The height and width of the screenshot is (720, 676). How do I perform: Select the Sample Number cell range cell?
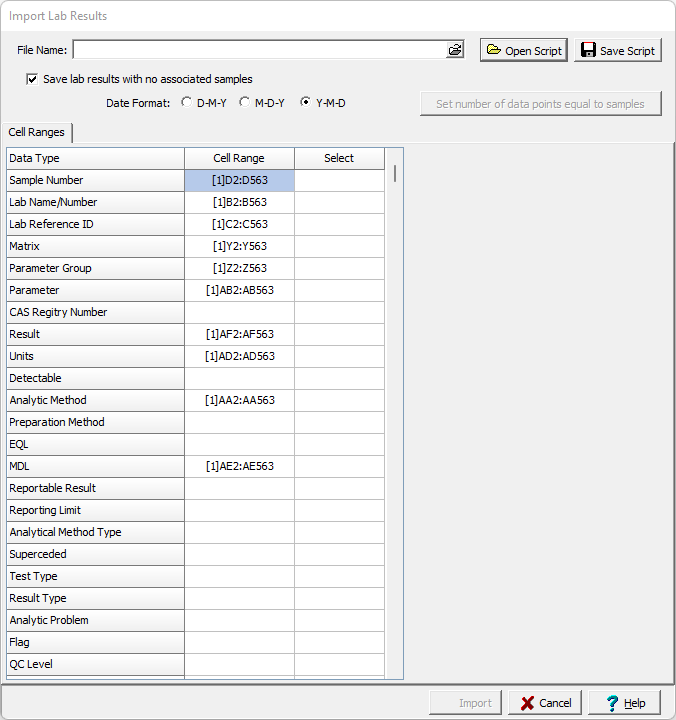pos(239,180)
